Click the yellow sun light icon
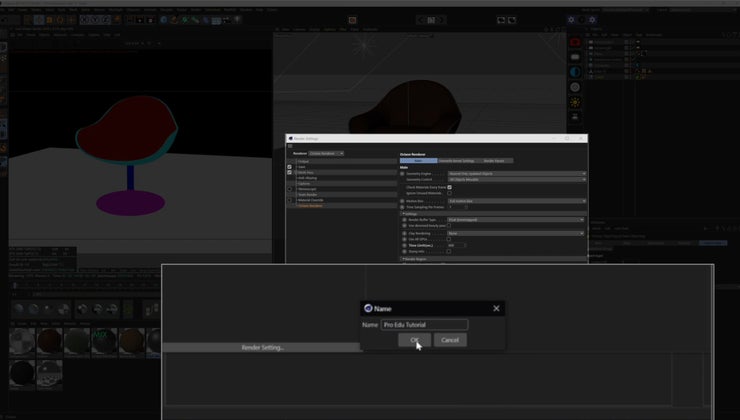 pyautogui.click(x=575, y=102)
